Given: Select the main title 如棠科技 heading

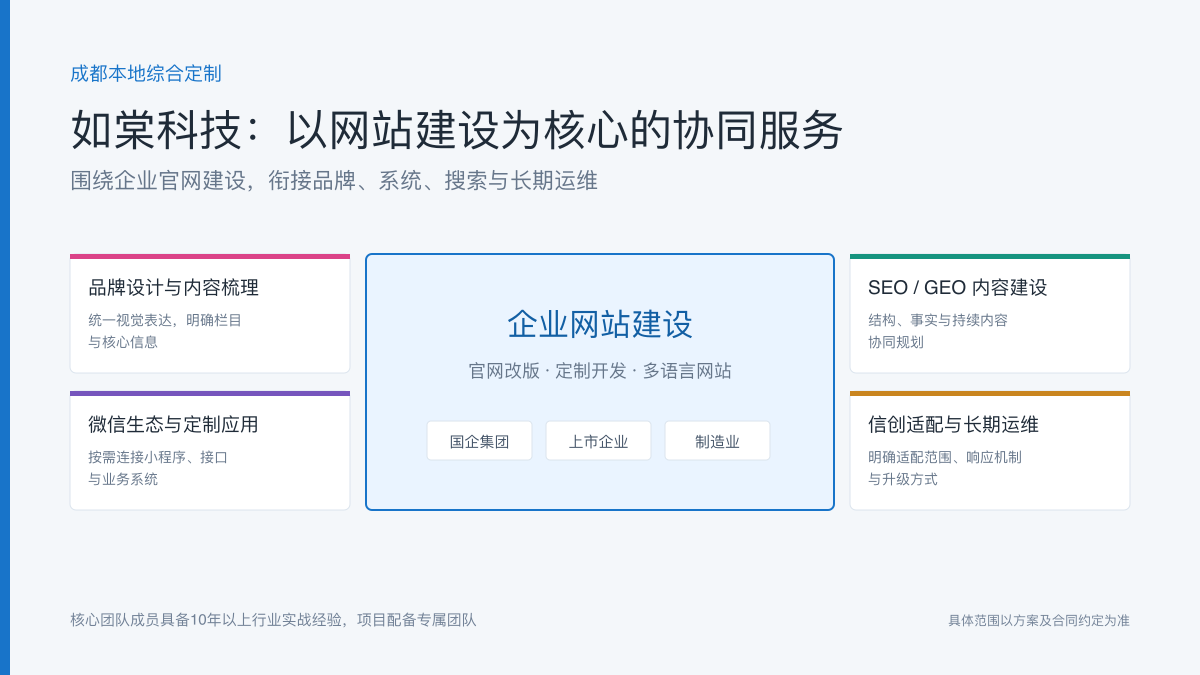Looking at the screenshot, I should pyautogui.click(x=457, y=131).
